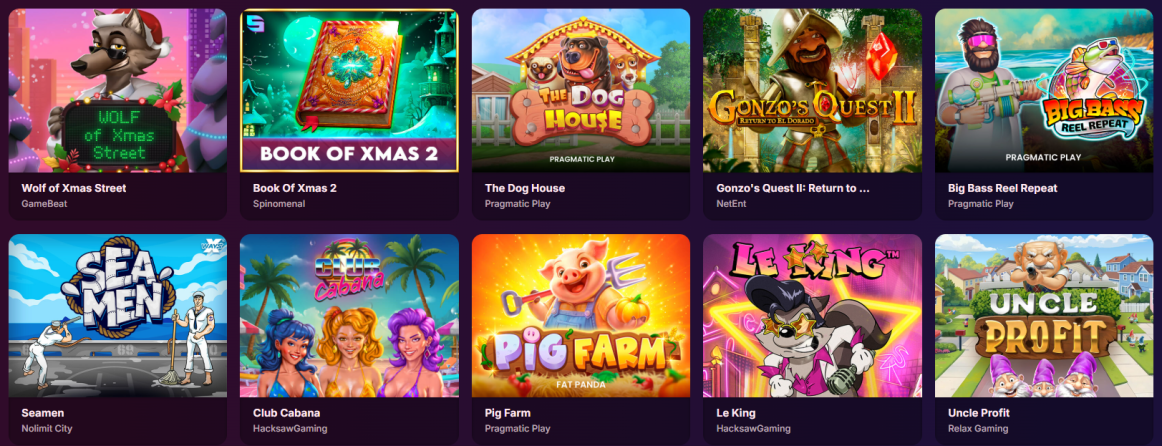Open the Wolf of Xmas Street game thumbnail
The height and width of the screenshot is (446, 1162).
pos(117,90)
